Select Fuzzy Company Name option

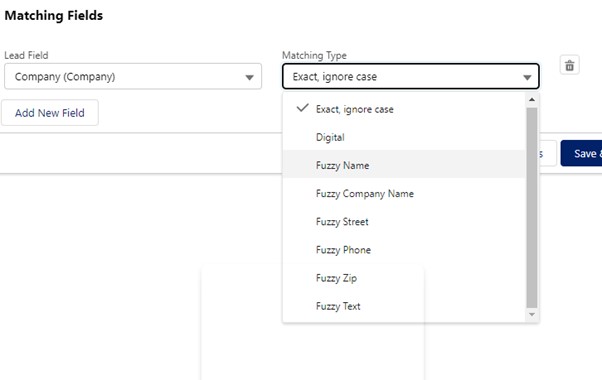coord(404,193)
